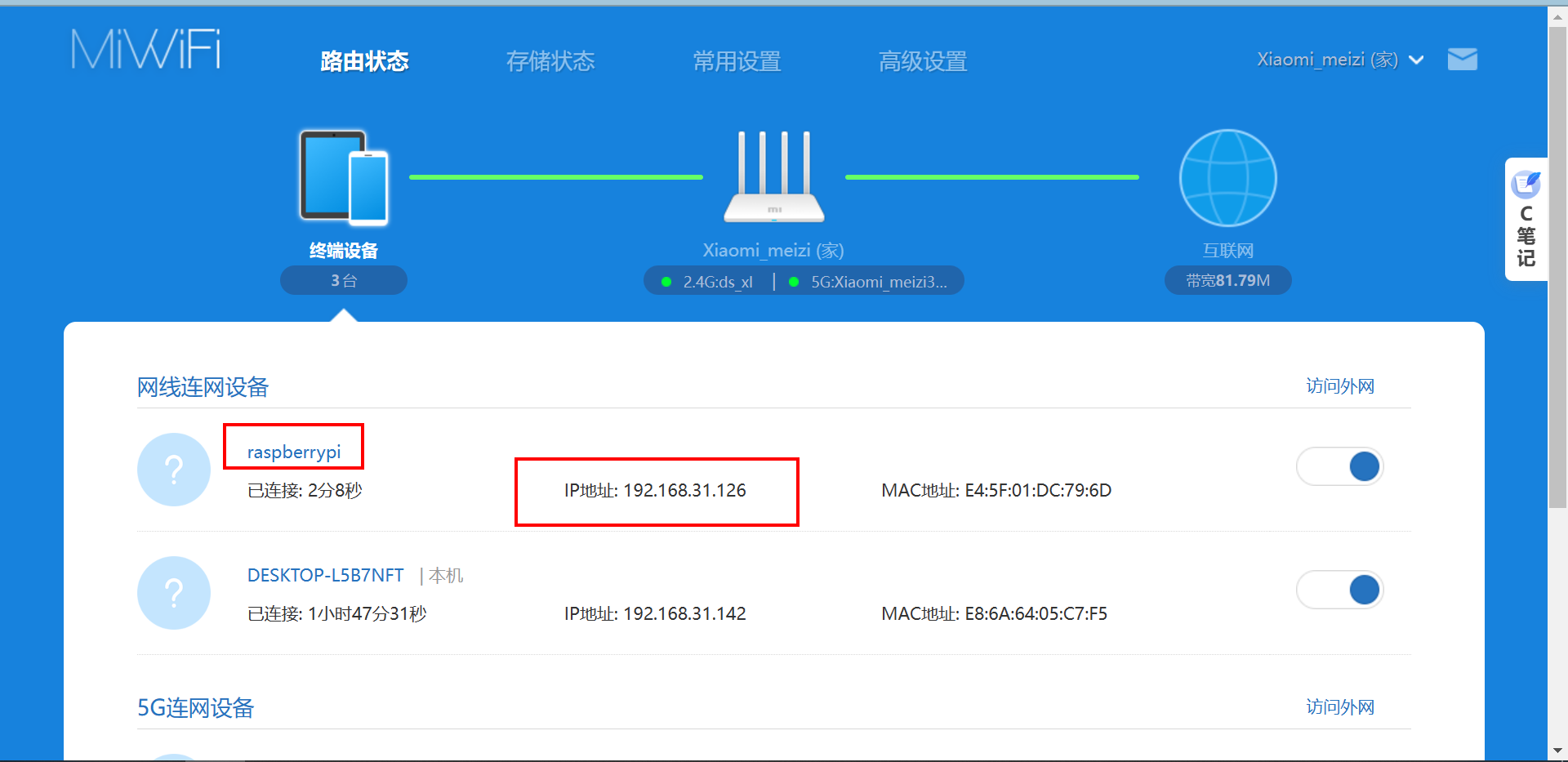Click the 5G连网设备 section heading
This screenshot has width=1568, height=762.
coord(196,707)
